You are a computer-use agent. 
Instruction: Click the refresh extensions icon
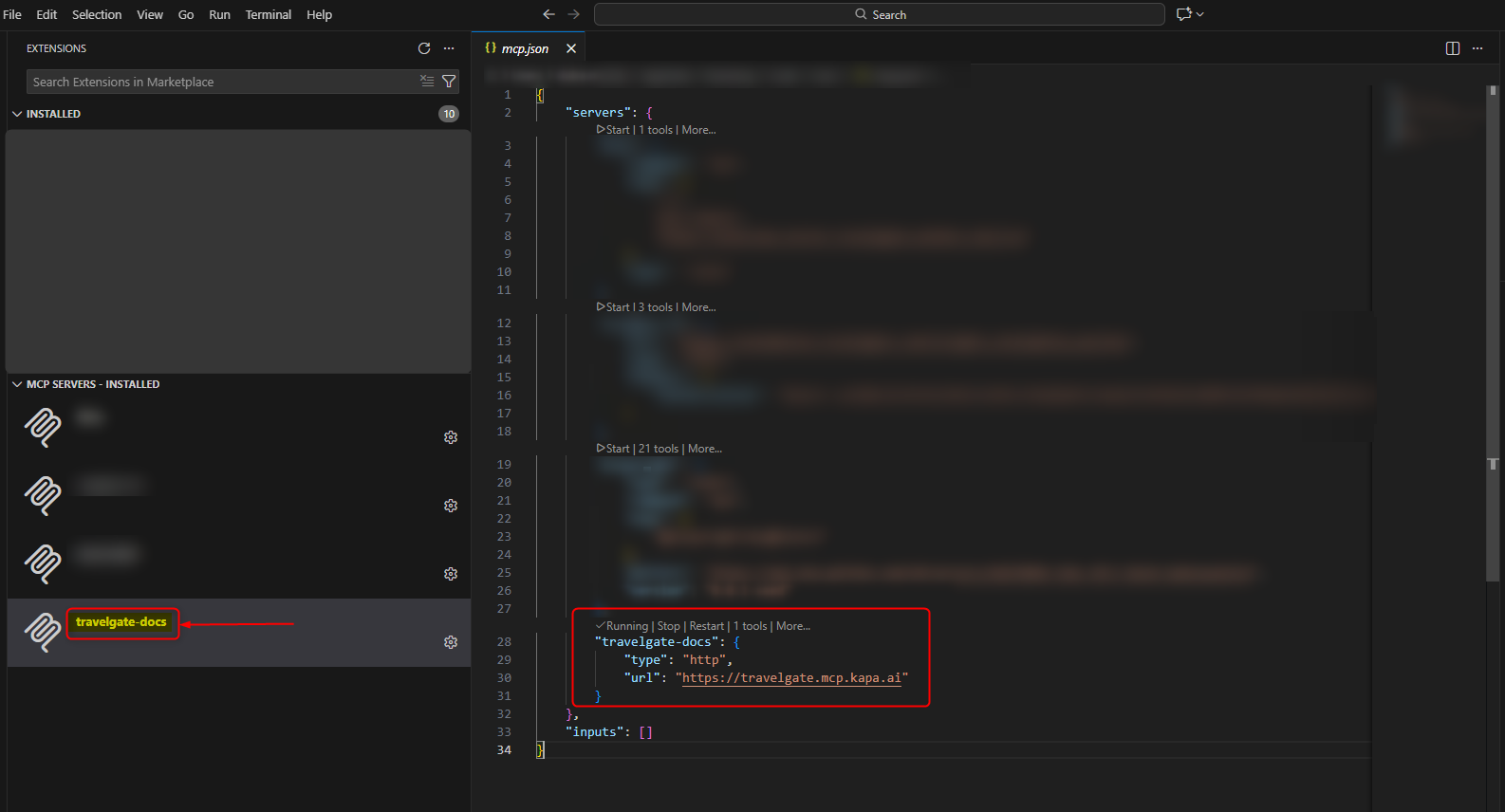(x=424, y=48)
